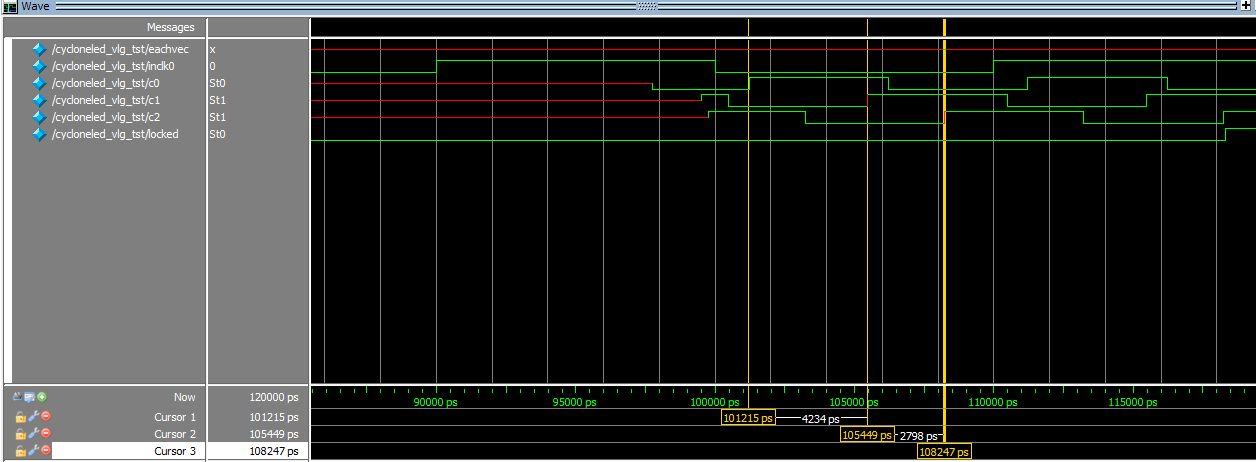Screen dimensions: 1256x462
Task: Click the 101215 ps value for Cursor 1
Action: pos(273,417)
